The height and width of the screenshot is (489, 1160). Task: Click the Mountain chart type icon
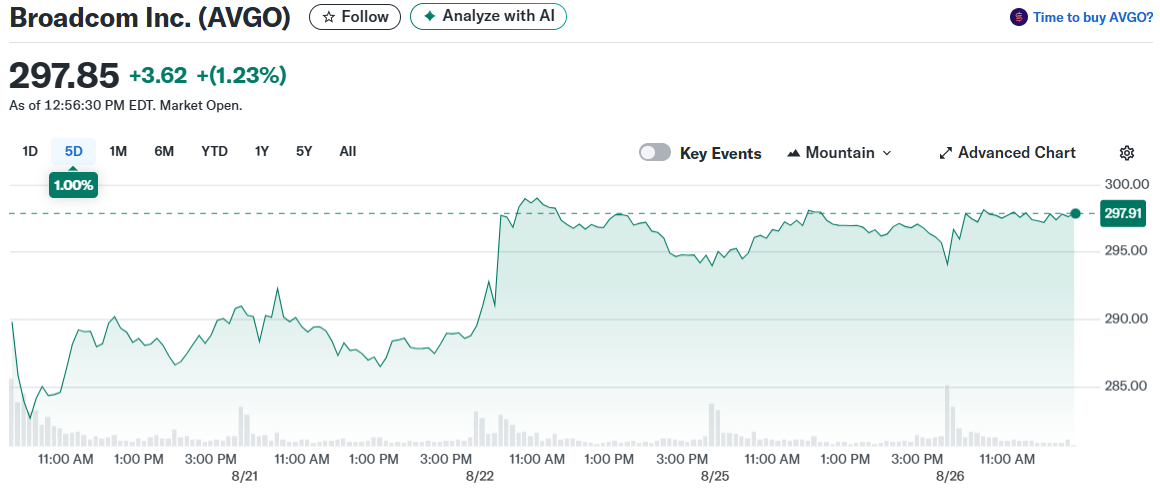[x=794, y=153]
